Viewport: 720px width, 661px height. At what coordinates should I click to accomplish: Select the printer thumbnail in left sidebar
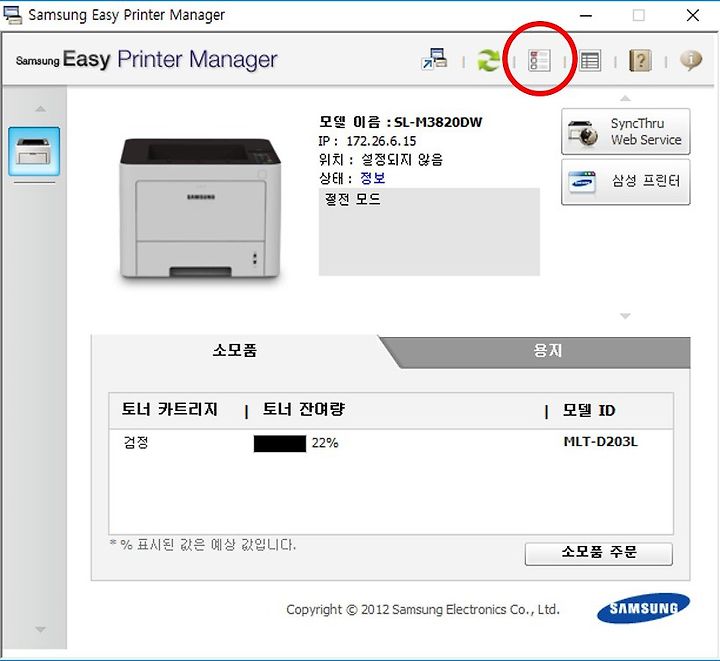[x=34, y=151]
